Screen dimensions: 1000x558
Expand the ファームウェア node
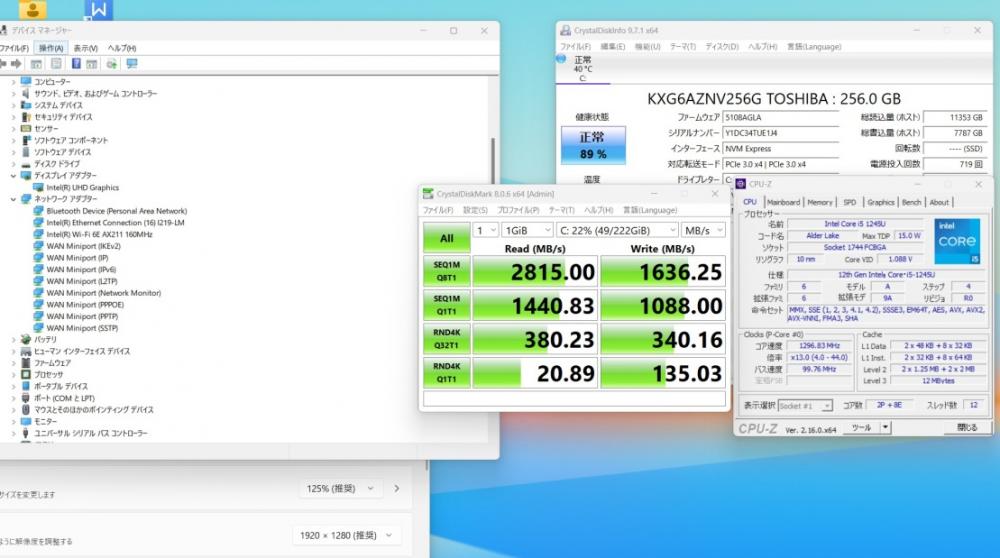tap(13, 363)
